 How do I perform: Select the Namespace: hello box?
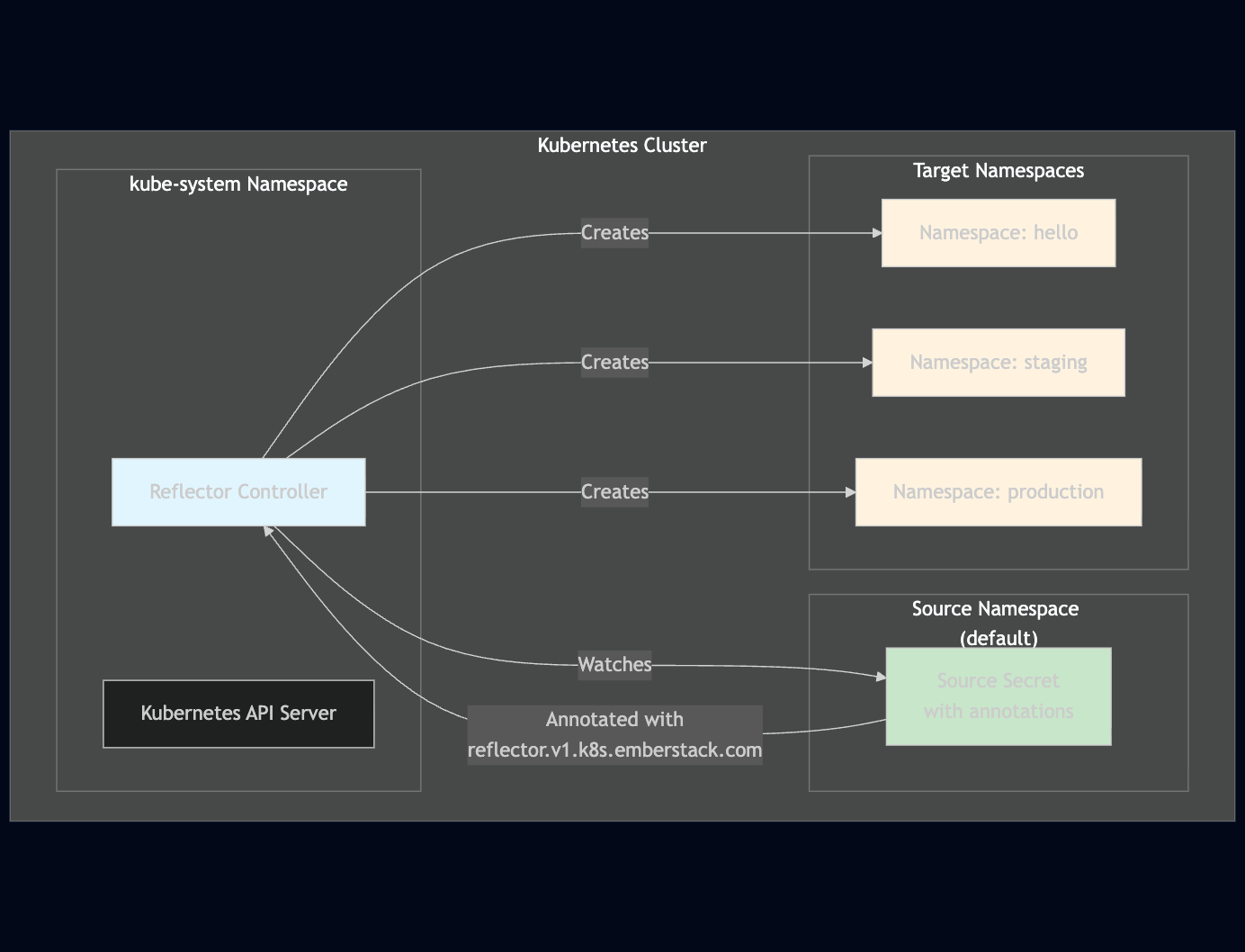click(x=998, y=232)
